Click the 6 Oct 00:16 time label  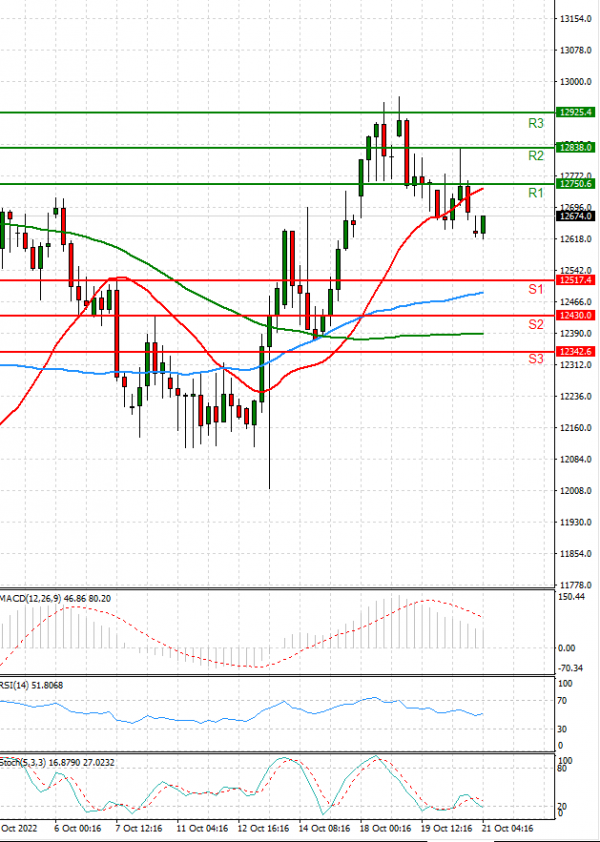77,829
